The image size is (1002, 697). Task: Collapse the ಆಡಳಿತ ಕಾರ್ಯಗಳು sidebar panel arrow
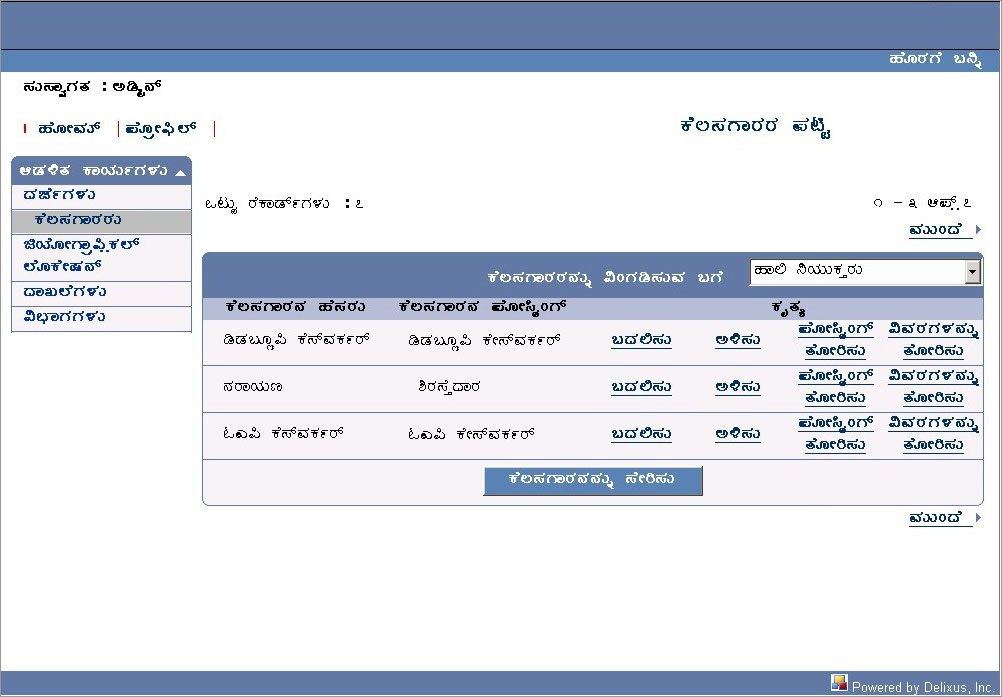click(180, 172)
